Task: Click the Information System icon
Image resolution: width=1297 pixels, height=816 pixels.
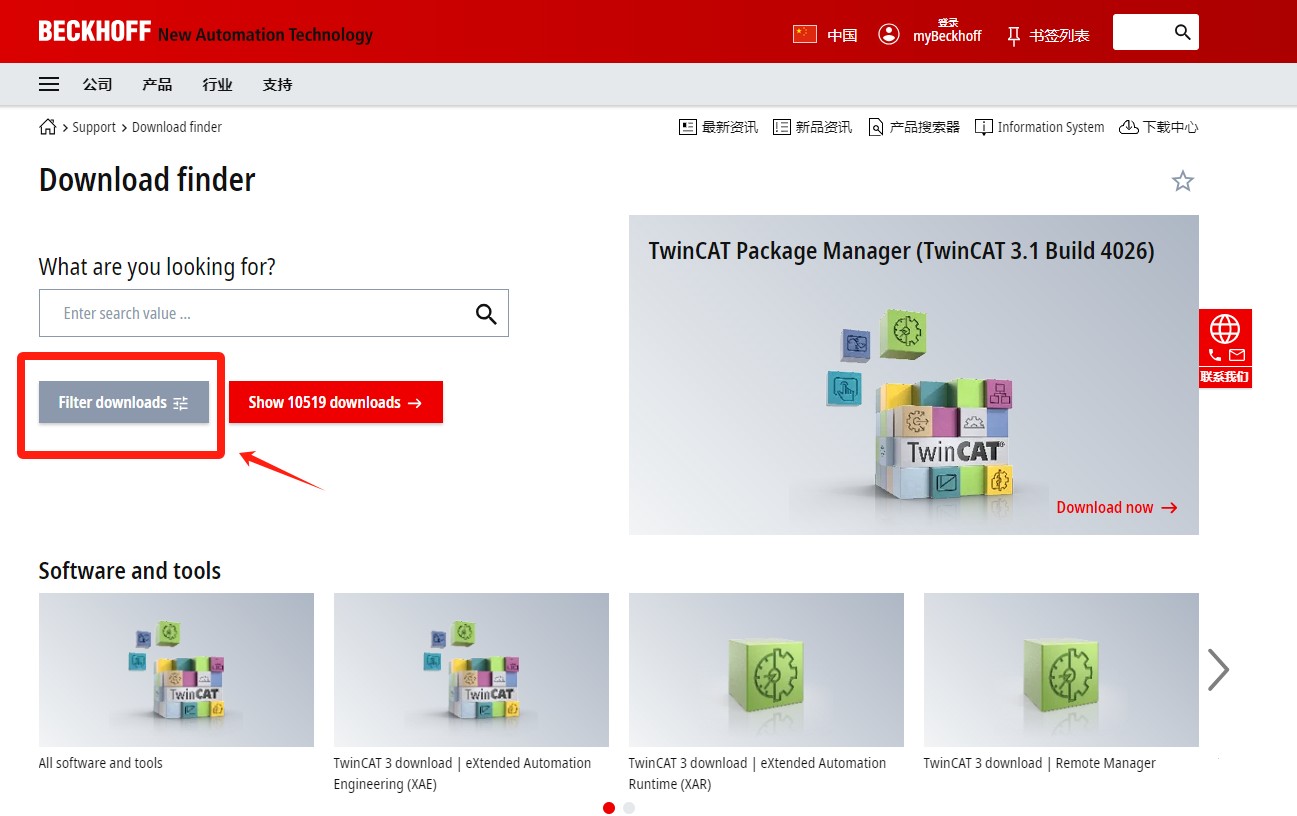Action: pos(984,127)
